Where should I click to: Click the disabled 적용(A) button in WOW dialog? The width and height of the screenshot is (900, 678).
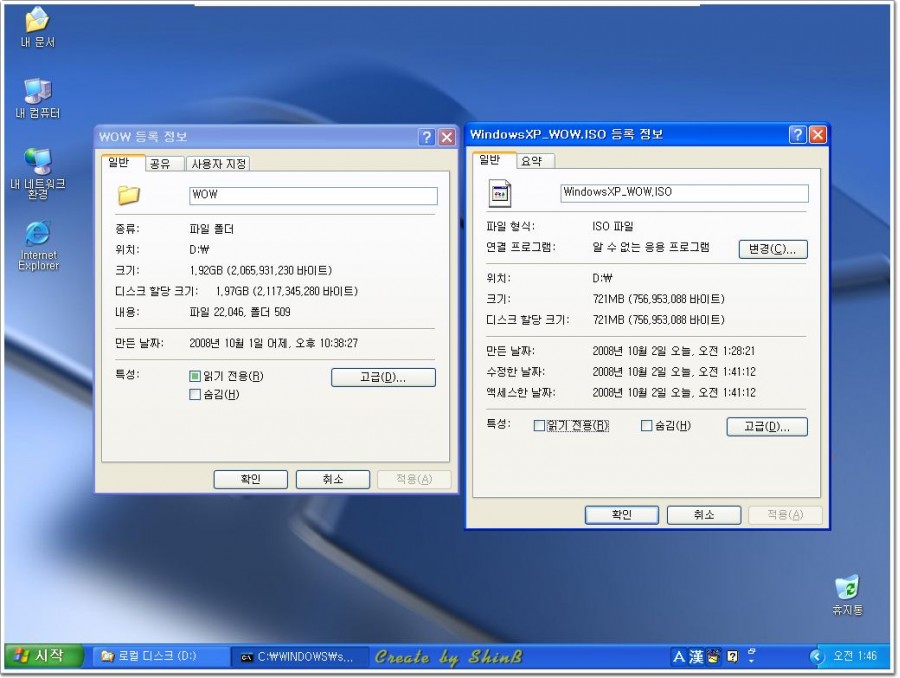[414, 479]
